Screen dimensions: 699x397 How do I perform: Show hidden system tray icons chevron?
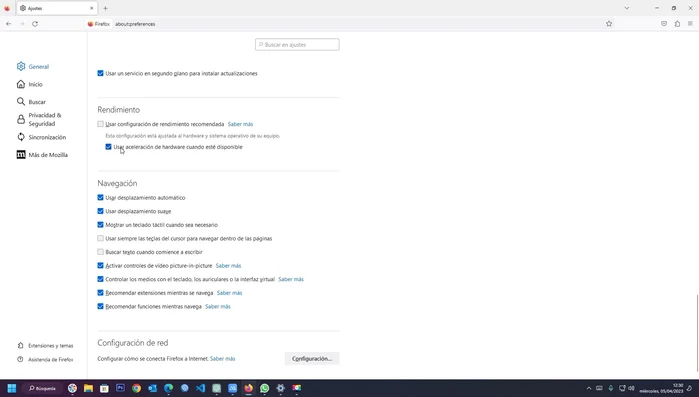pyautogui.click(x=589, y=388)
